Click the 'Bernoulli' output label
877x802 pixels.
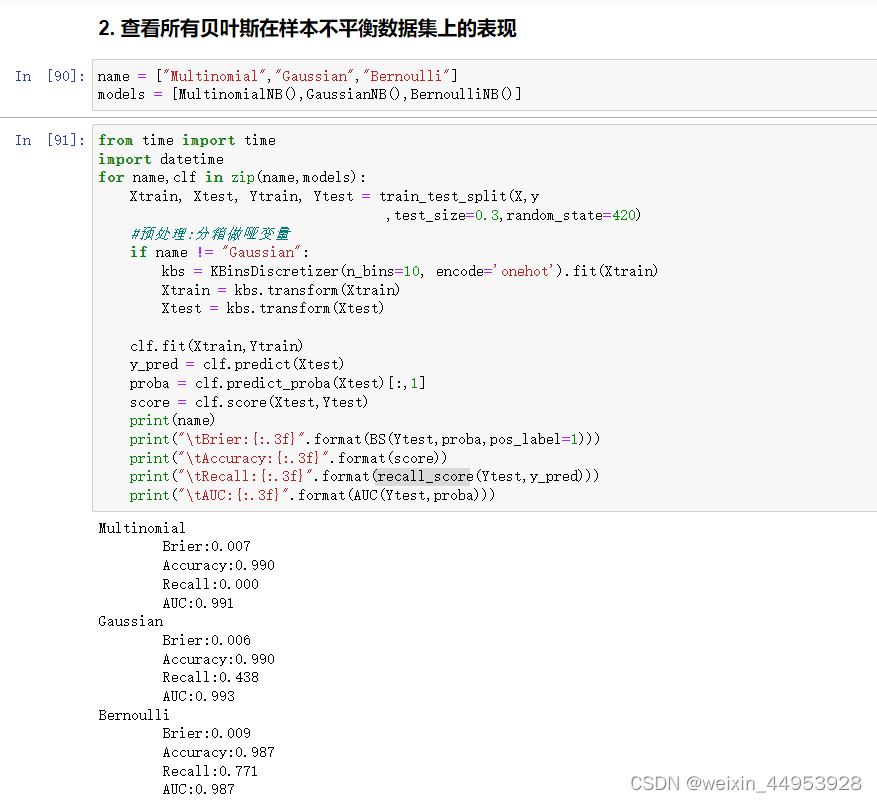(134, 715)
